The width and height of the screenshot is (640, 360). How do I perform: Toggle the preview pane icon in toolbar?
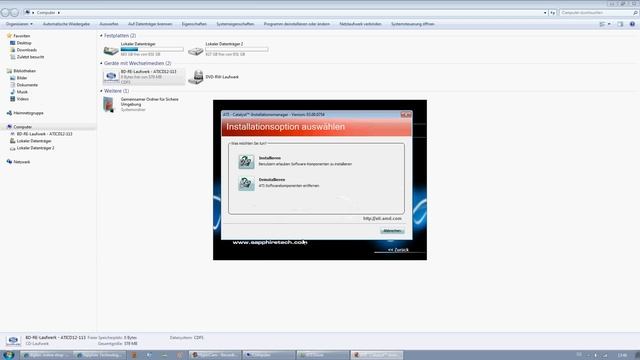[x=620, y=24]
